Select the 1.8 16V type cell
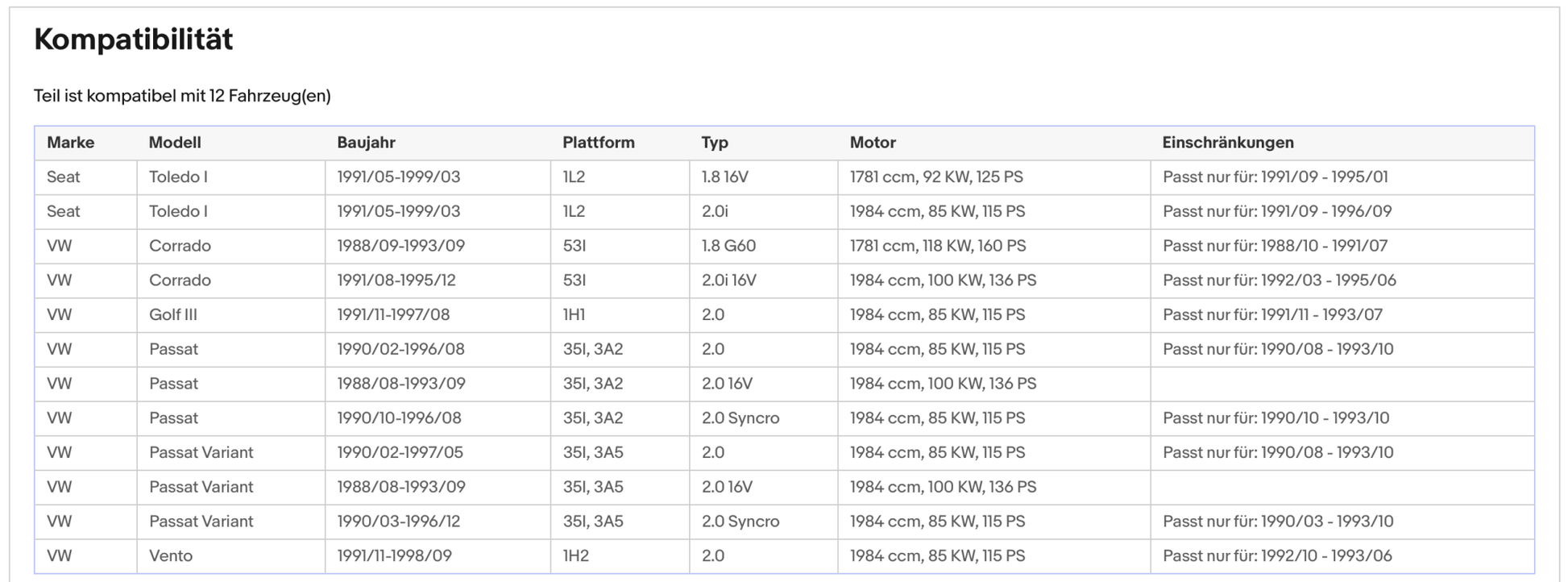 [x=724, y=177]
